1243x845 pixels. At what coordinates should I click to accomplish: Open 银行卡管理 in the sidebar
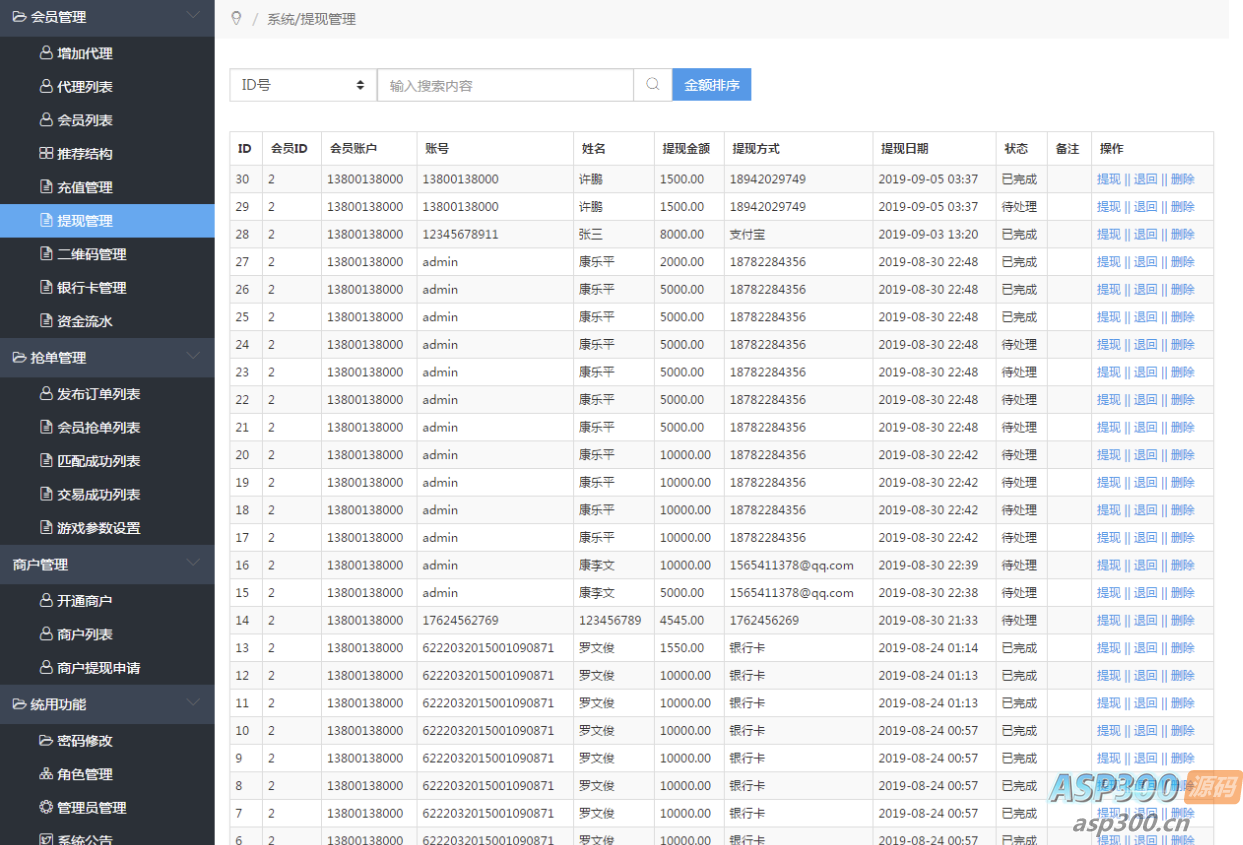point(91,288)
